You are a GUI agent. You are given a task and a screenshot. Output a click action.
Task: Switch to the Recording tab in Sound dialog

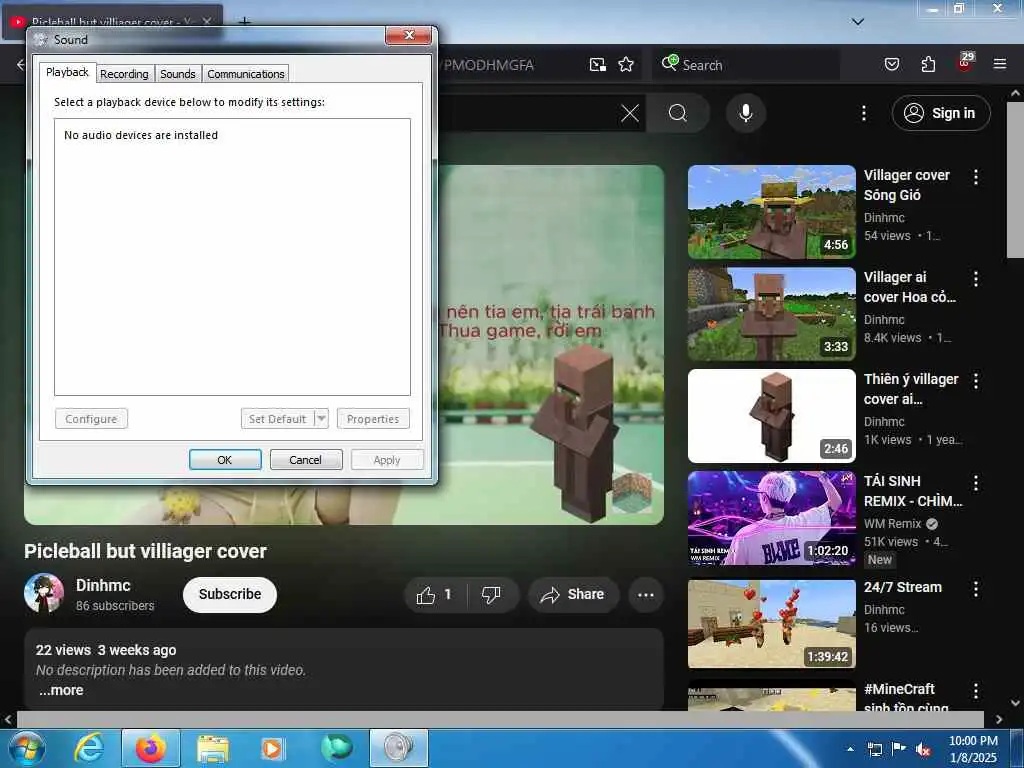pos(124,74)
